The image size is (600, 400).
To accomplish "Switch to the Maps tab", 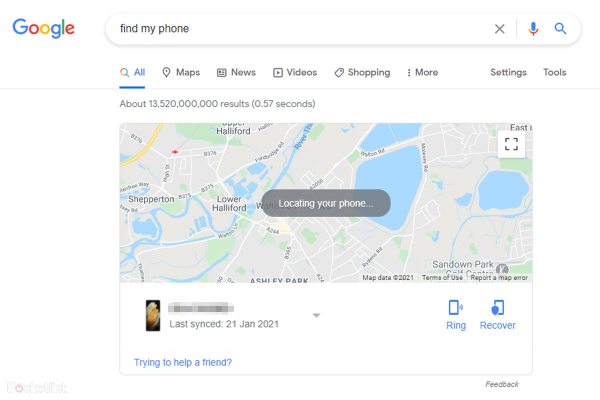I will point(181,72).
